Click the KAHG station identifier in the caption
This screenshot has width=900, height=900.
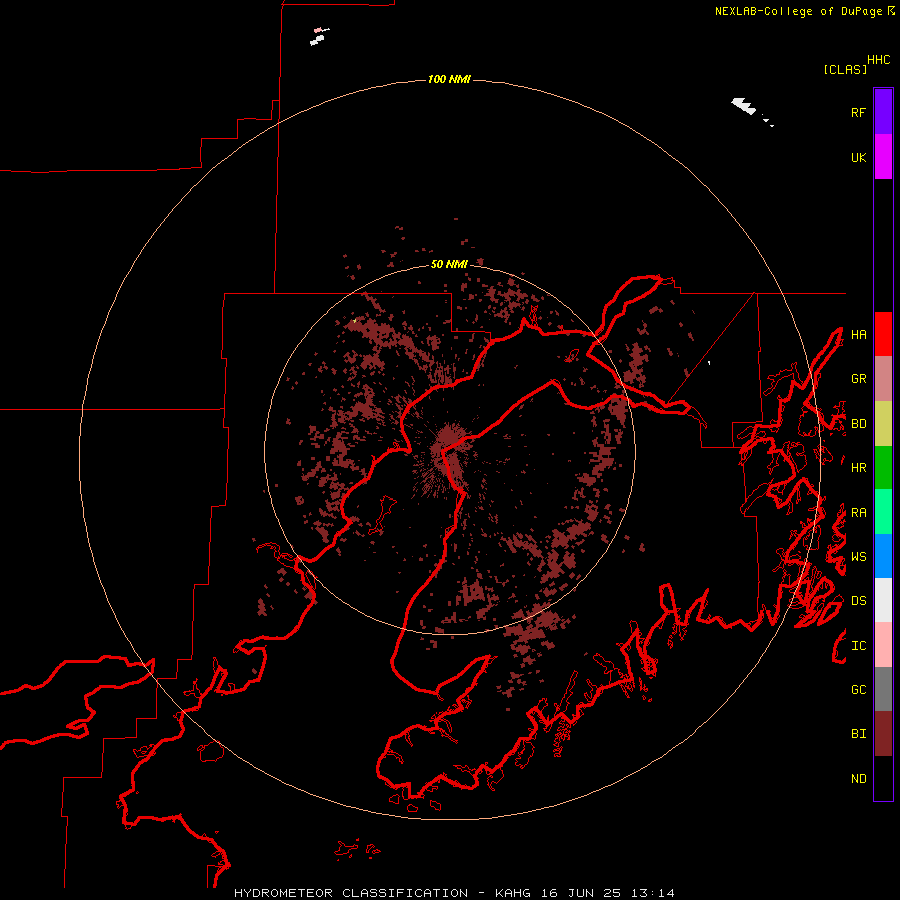pyautogui.click(x=513, y=893)
